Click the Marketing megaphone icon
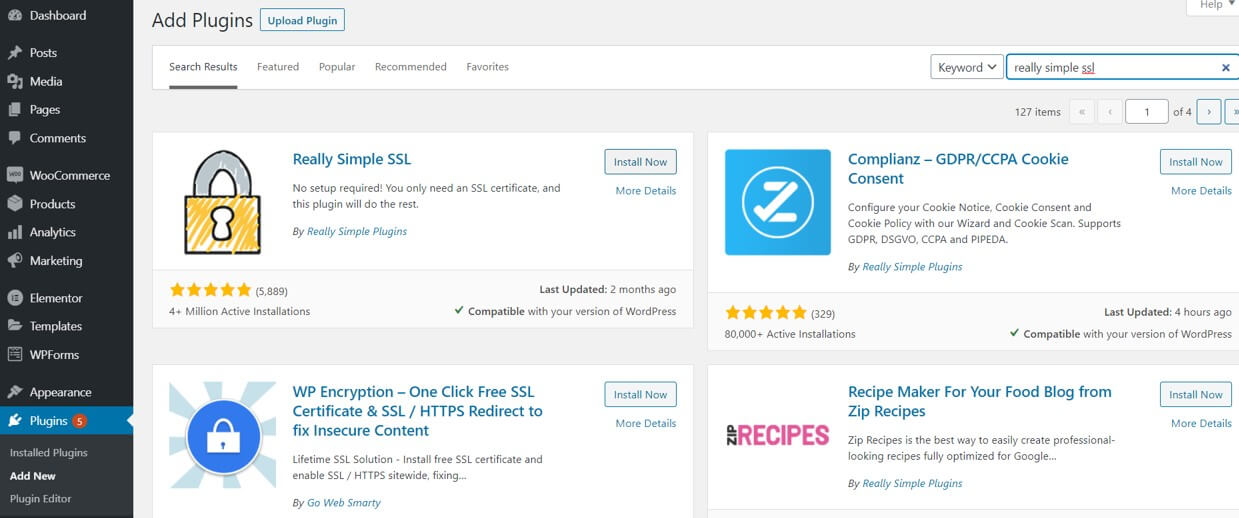This screenshot has height=518, width=1239. click(15, 261)
